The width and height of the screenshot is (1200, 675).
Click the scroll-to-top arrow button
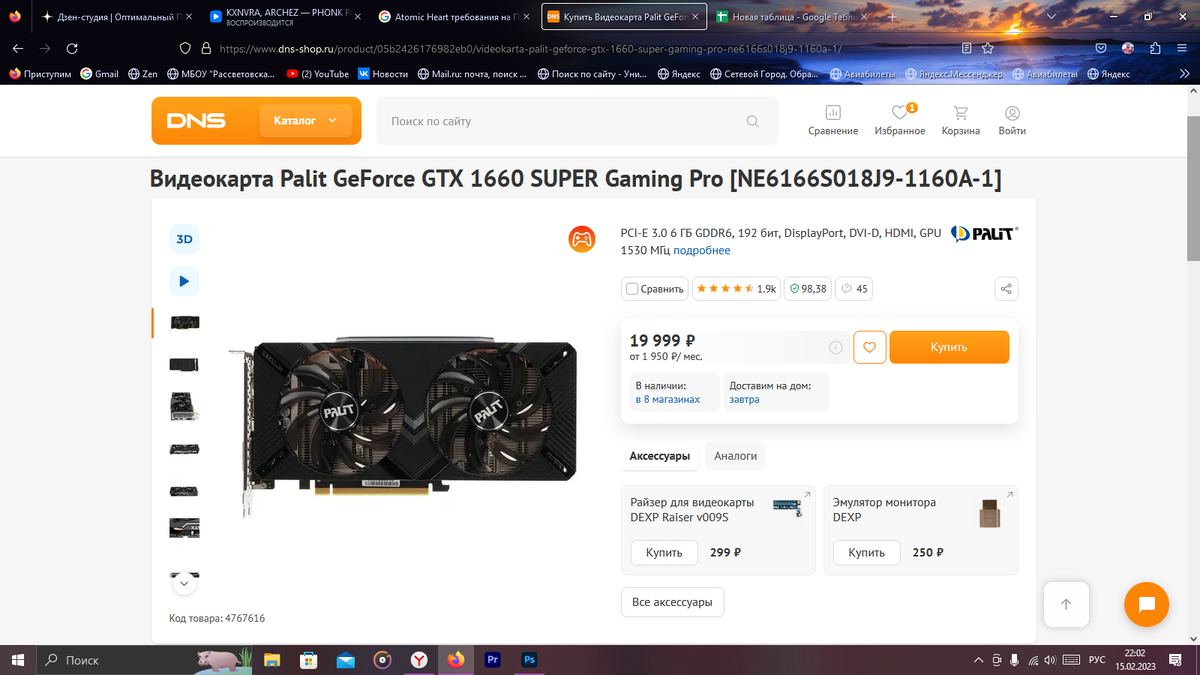tap(1066, 604)
